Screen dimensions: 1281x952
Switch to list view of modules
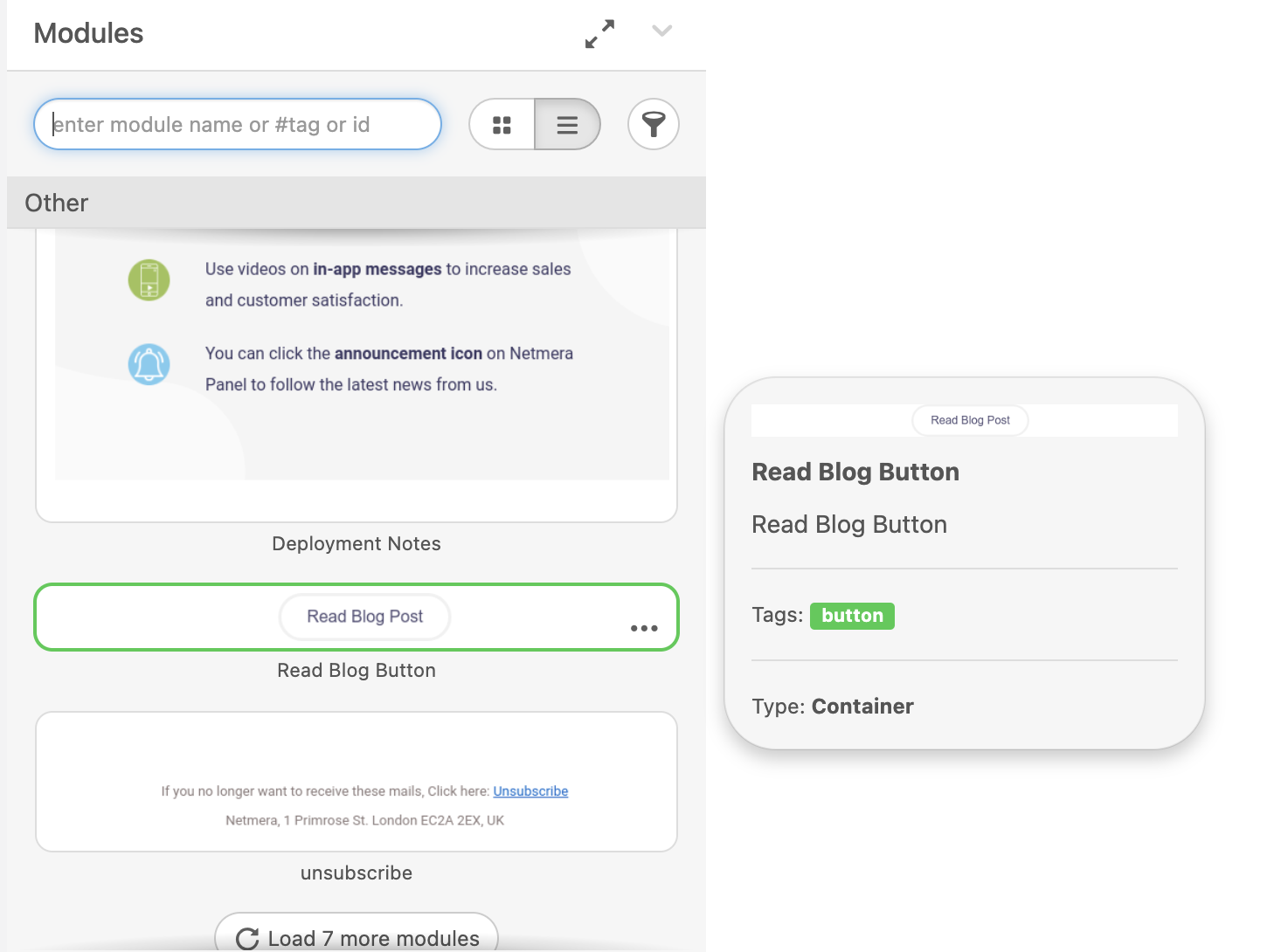tap(567, 125)
